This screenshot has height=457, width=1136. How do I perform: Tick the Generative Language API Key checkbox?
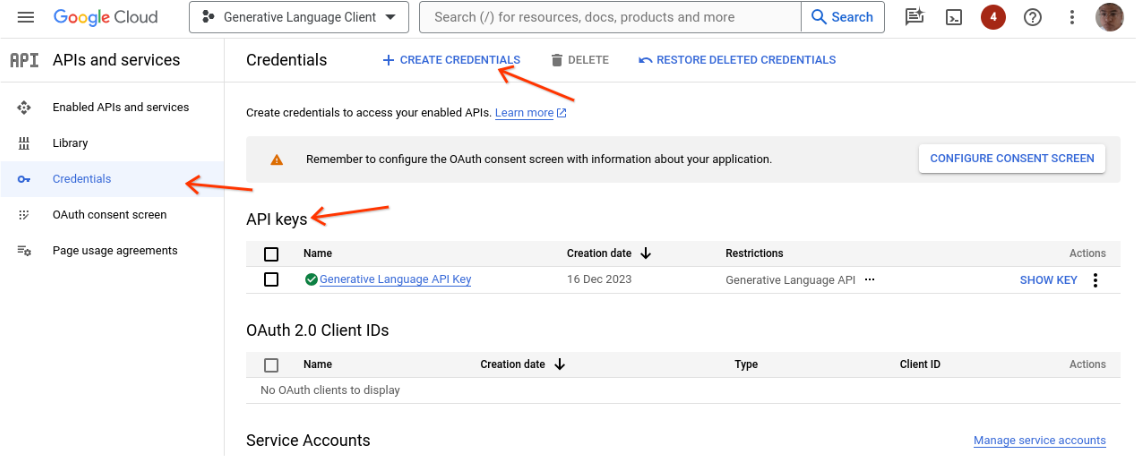[271, 280]
